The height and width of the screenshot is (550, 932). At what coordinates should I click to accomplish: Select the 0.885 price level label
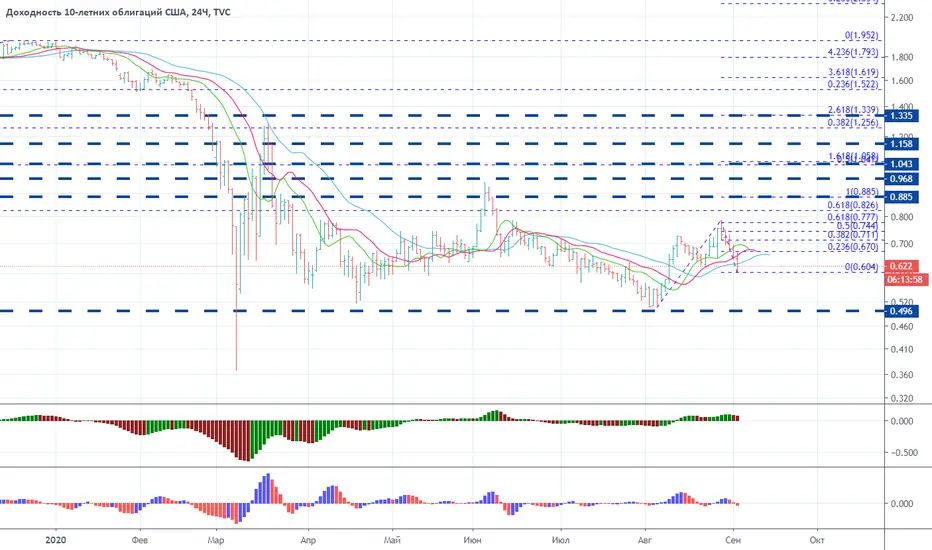[x=901, y=197]
